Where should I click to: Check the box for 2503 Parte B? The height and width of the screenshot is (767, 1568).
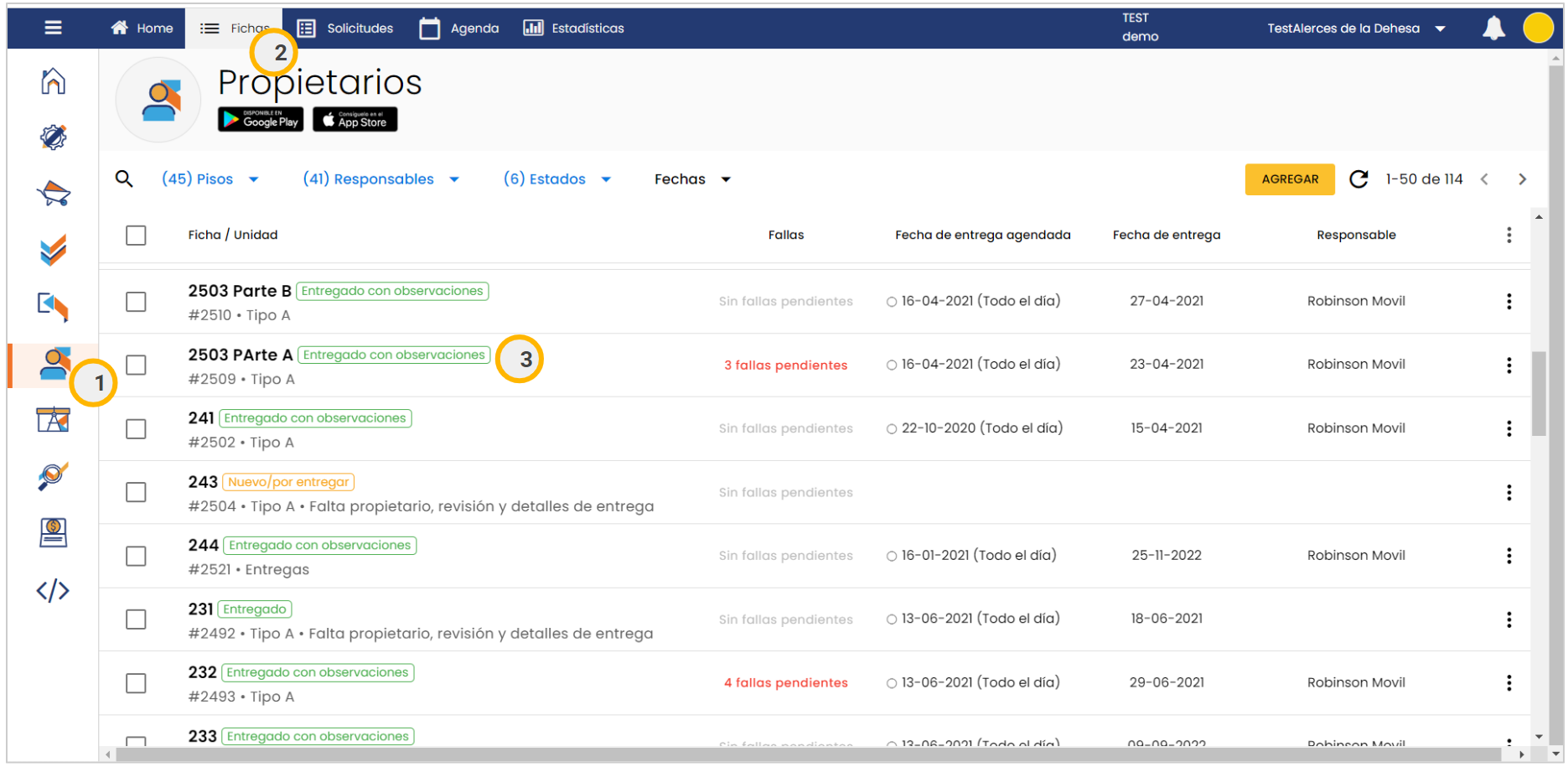[136, 302]
